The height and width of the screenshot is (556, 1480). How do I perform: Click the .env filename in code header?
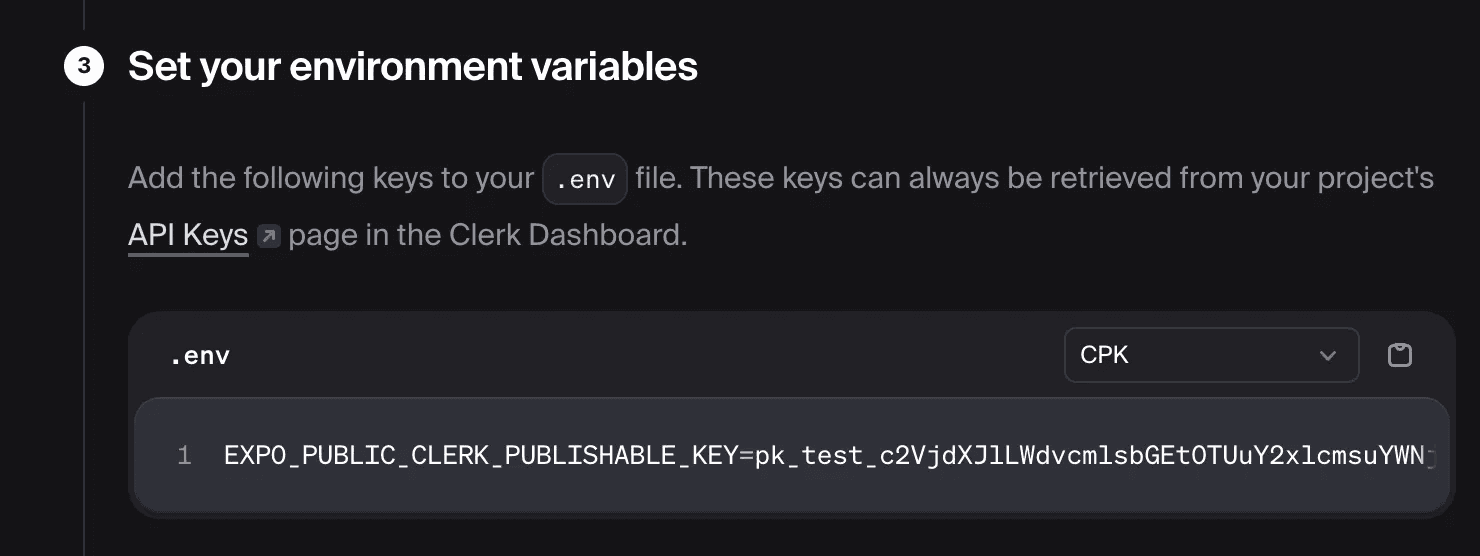[200, 356]
